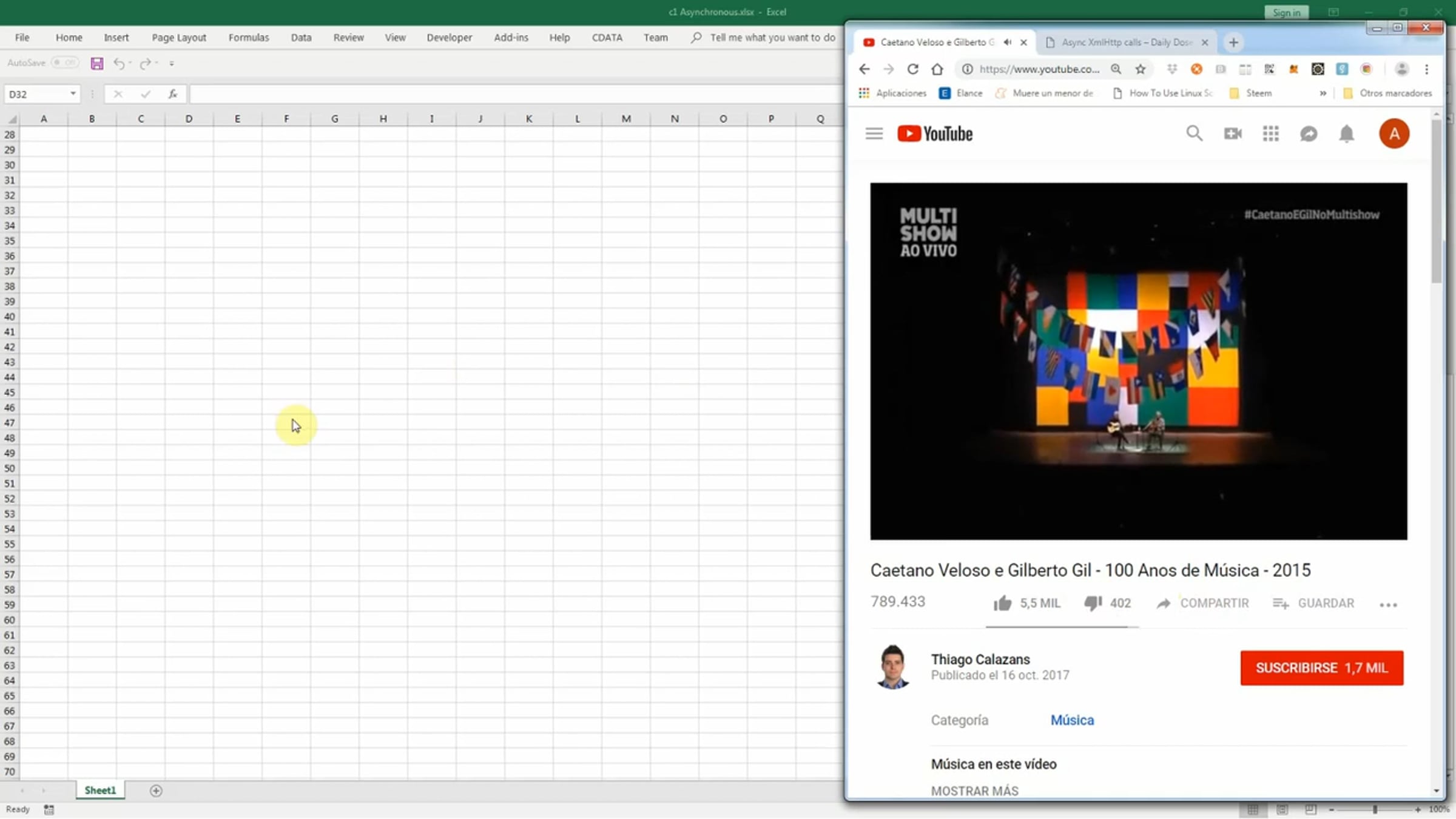1456x819 pixels.
Task: Open the Excel File menu
Action: click(x=22, y=38)
